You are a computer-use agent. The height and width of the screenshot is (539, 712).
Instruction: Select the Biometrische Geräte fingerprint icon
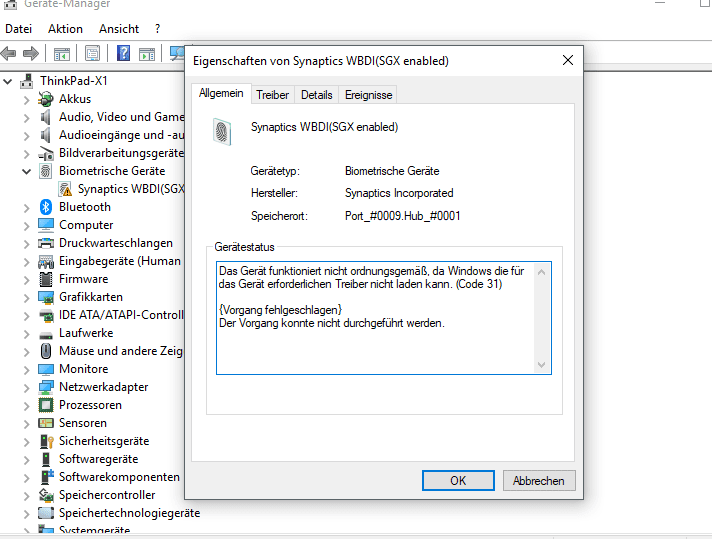click(45, 171)
